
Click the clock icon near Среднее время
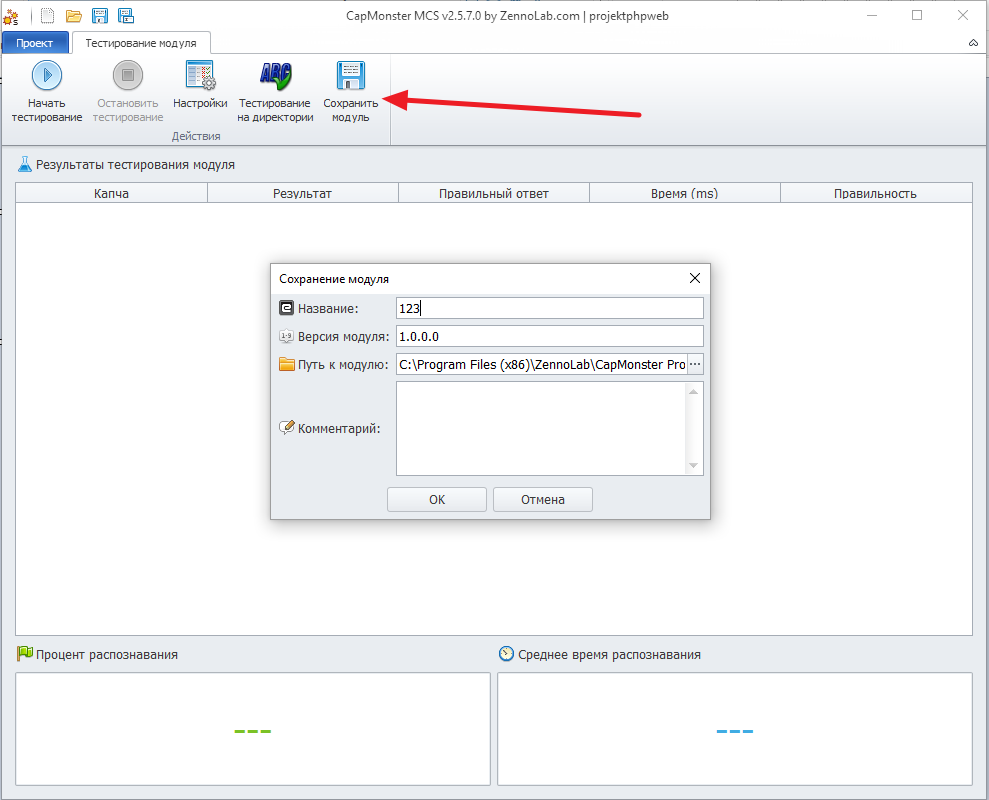506,654
